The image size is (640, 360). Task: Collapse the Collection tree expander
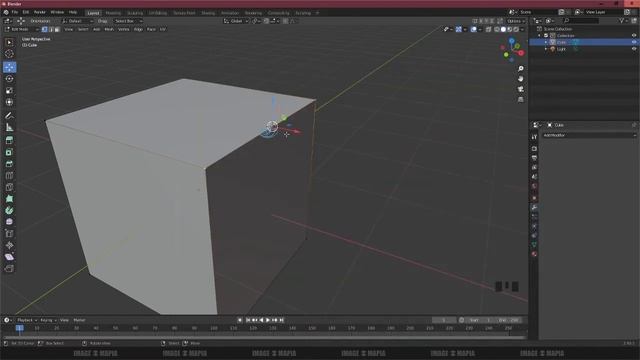540,36
